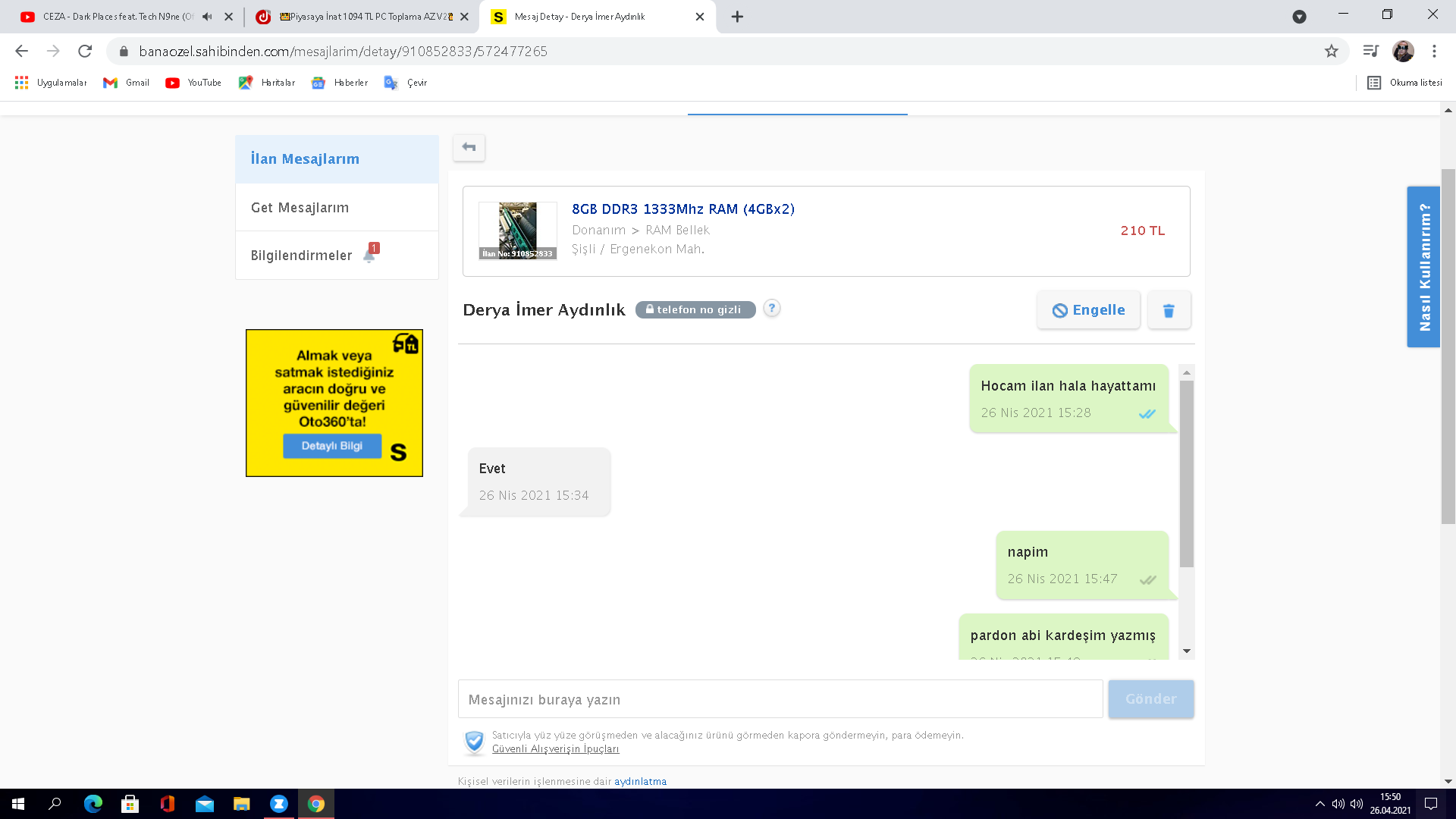Open Güvenli Alışverişin İpuçları link
The image size is (1456, 819).
click(555, 749)
